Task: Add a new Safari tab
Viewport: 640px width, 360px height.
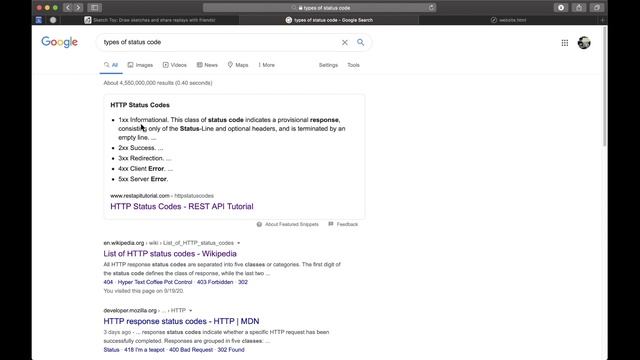Action: point(602,20)
